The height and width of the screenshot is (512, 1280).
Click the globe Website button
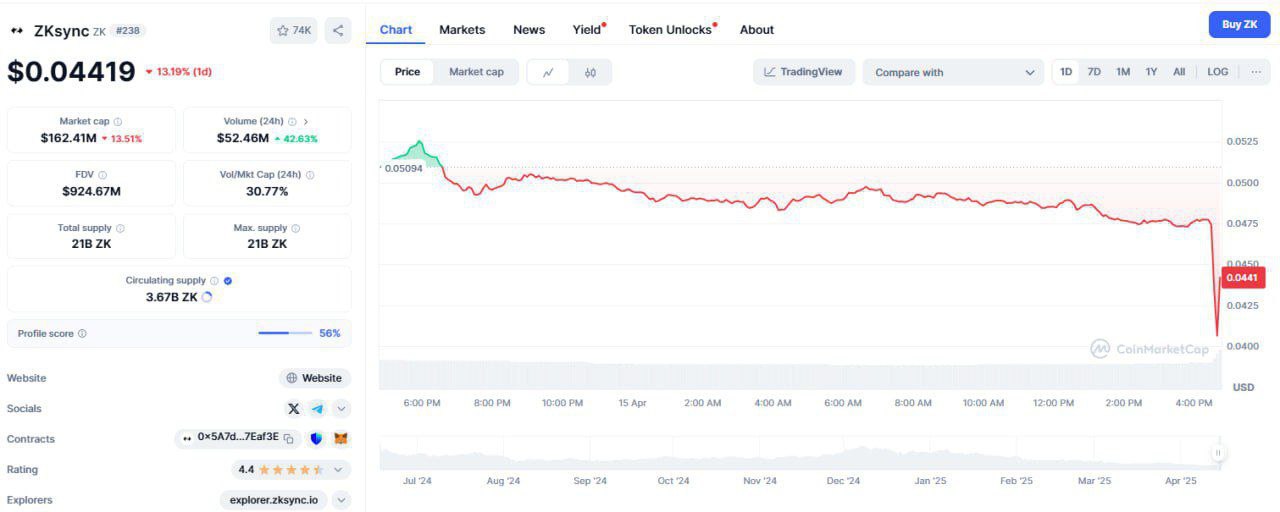314,378
